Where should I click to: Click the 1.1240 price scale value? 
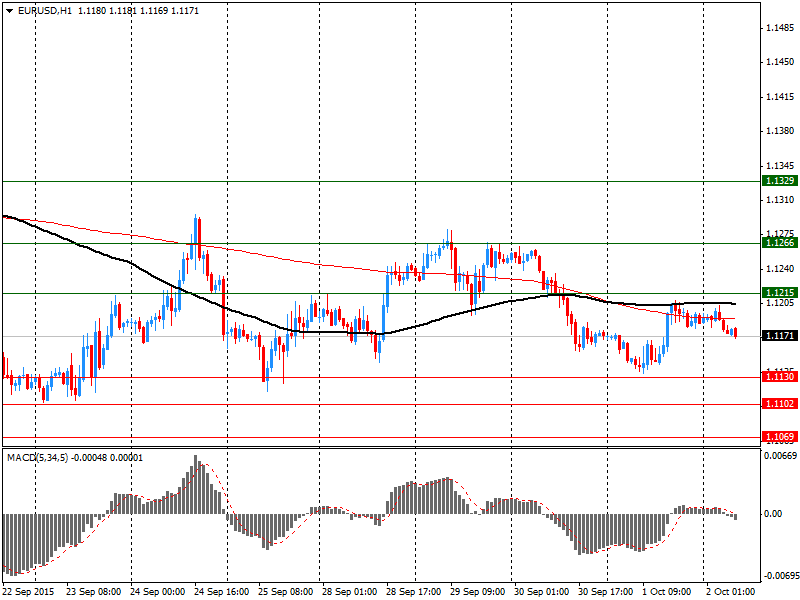tap(780, 268)
